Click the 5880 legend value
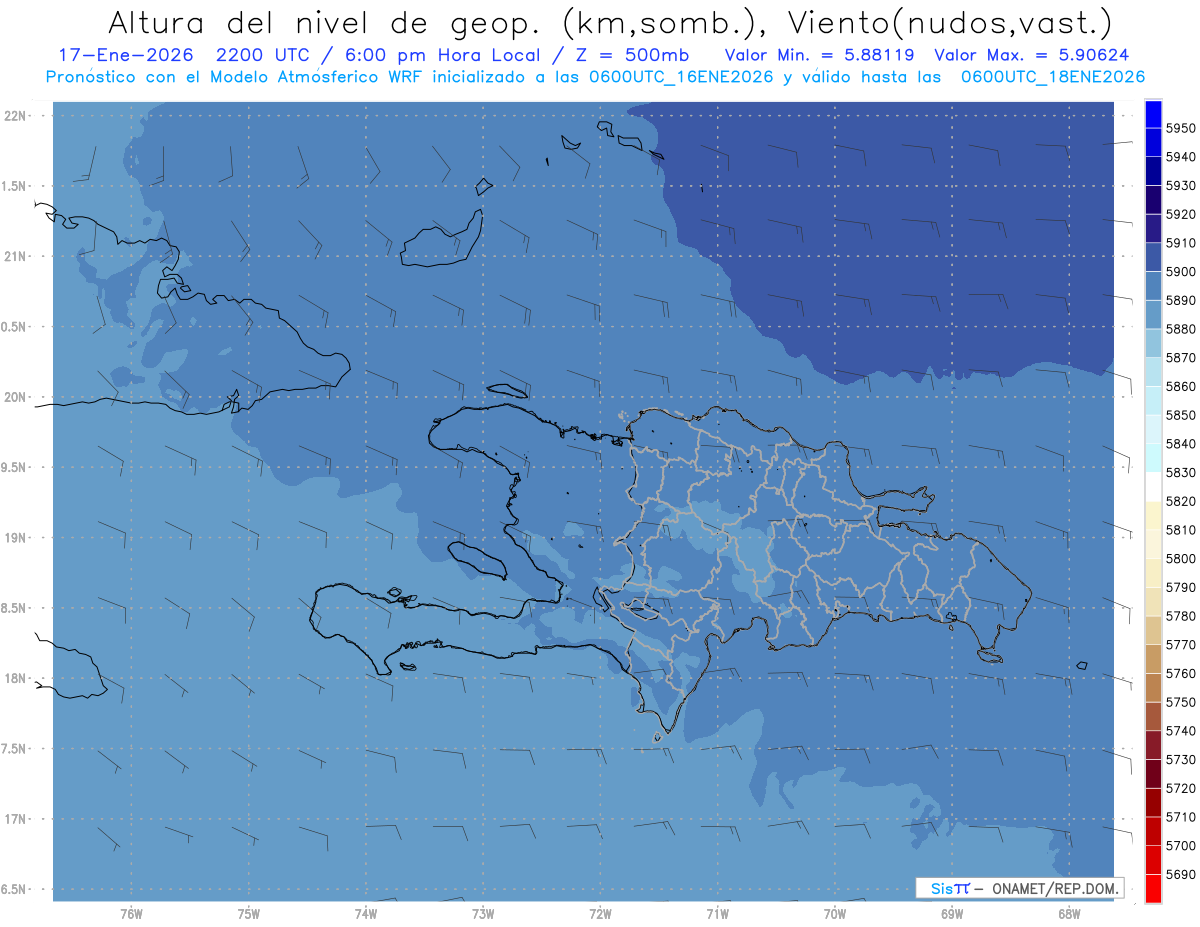 click(1180, 329)
